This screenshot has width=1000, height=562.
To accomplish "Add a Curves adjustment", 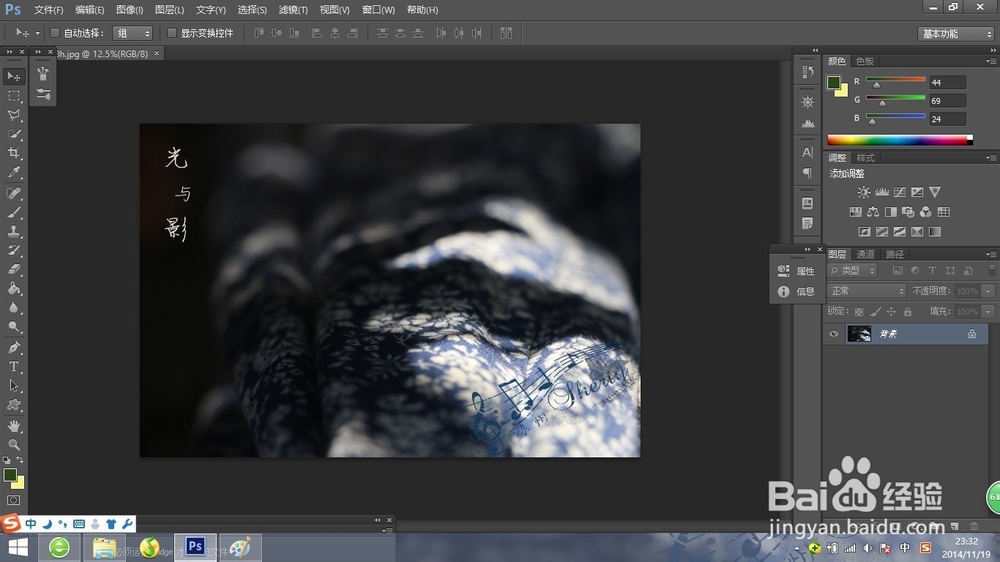I will point(899,192).
